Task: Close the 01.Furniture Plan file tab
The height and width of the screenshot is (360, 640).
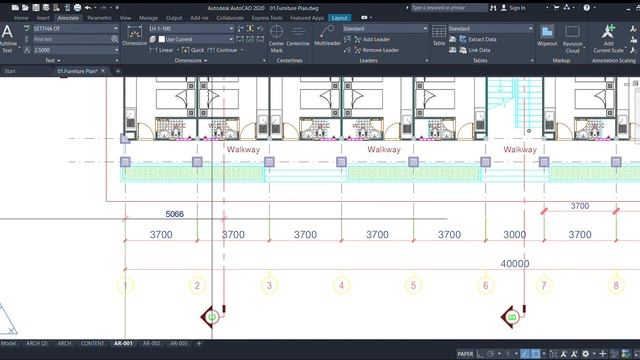Action: click(103, 71)
